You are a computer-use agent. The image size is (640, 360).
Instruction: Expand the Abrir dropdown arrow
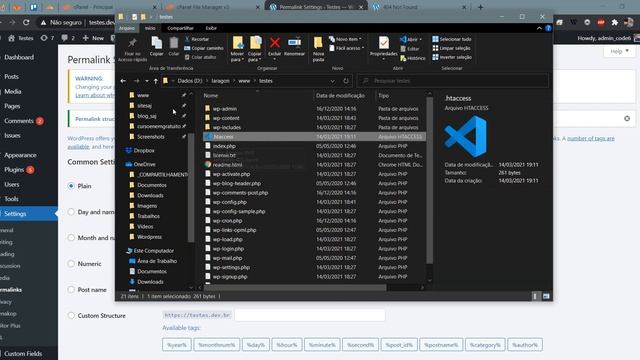pyautogui.click(x=421, y=40)
